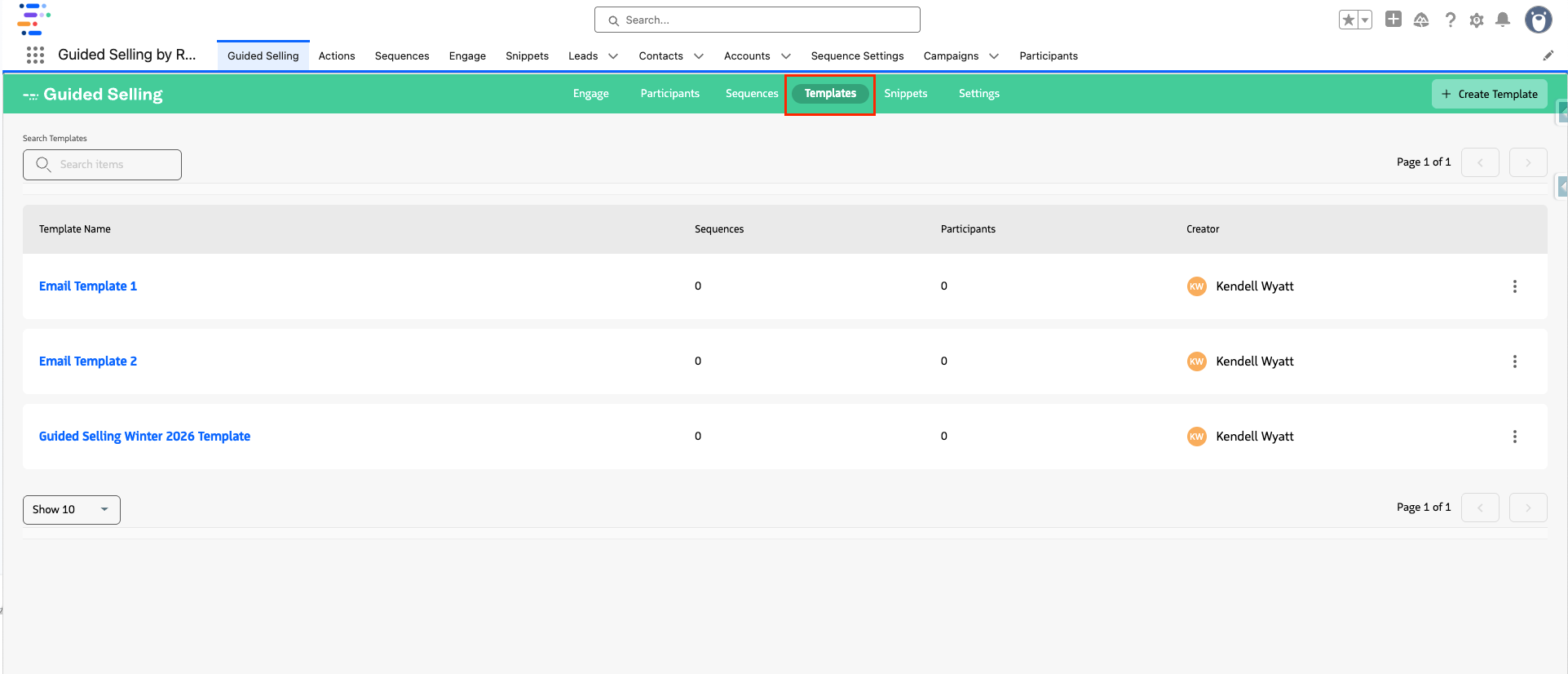Expand the Leads navigation dropdown
Viewport: 1568px width, 674px height.
[x=613, y=56]
